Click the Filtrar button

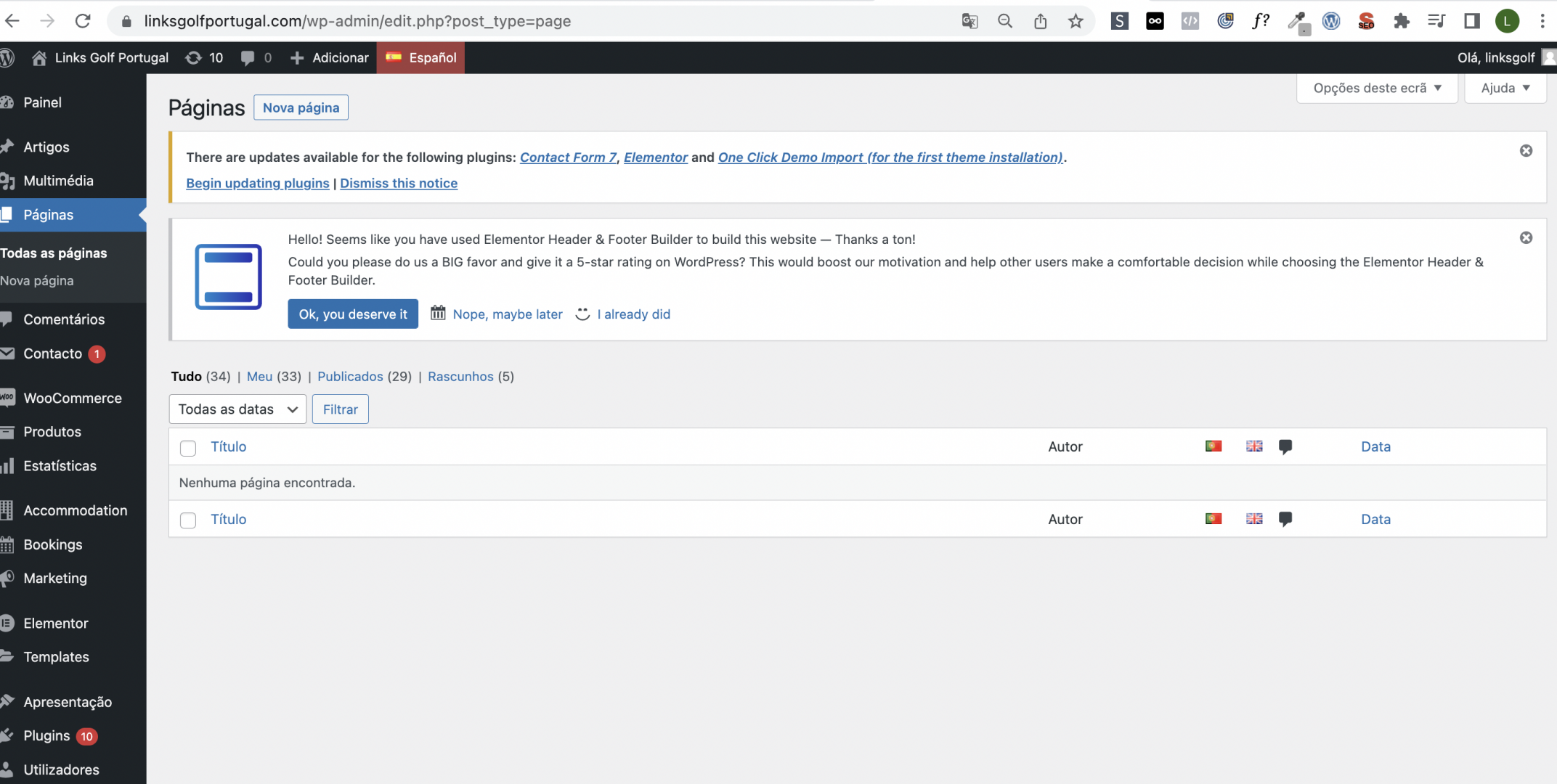[x=340, y=409]
